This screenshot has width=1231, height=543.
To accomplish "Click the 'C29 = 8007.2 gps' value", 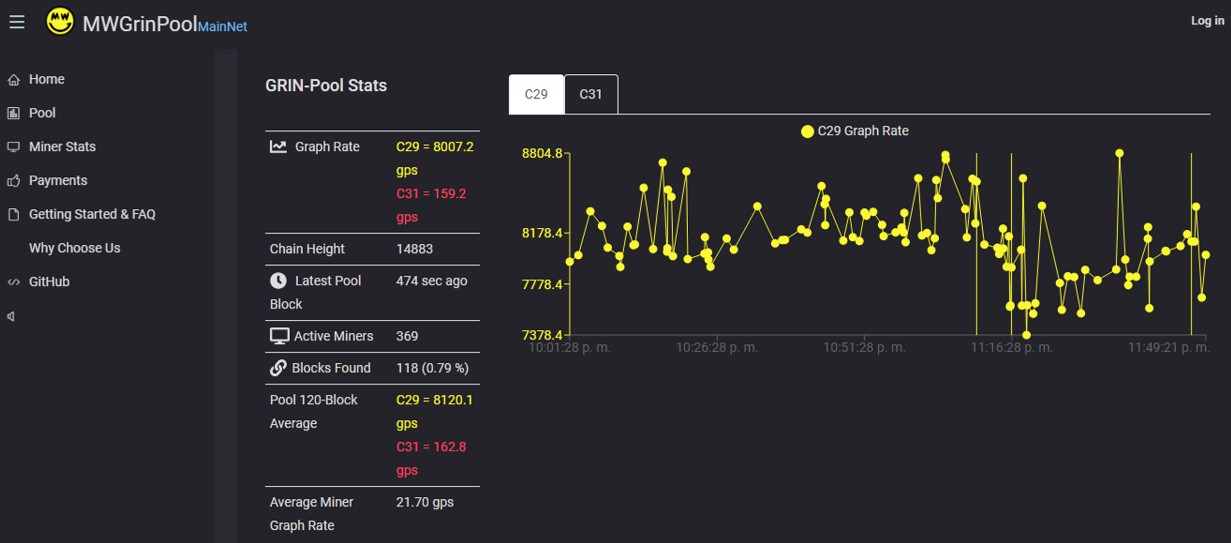I will 435,158.
